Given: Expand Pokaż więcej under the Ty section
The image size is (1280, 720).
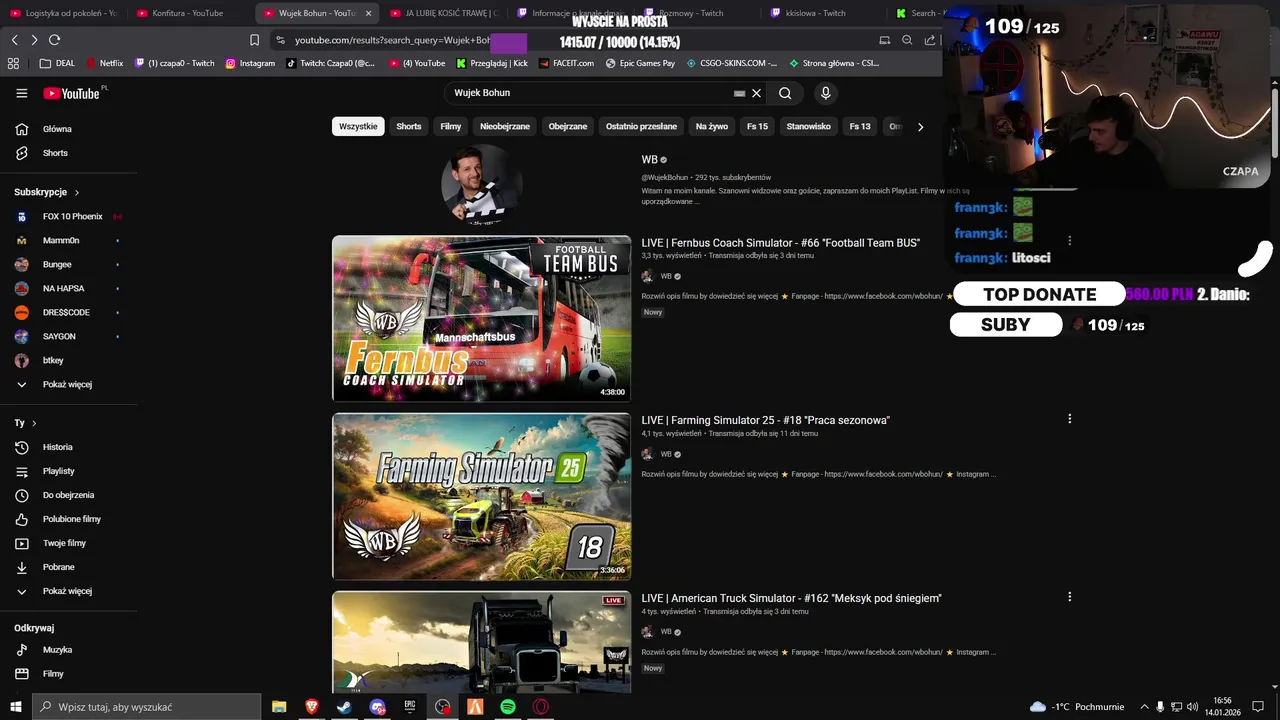Looking at the screenshot, I should [69, 591].
